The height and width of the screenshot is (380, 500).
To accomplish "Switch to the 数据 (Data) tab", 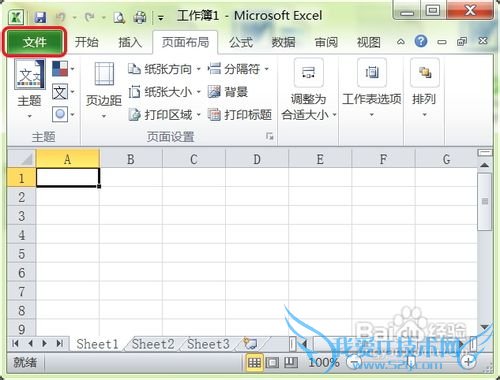I will pos(283,42).
